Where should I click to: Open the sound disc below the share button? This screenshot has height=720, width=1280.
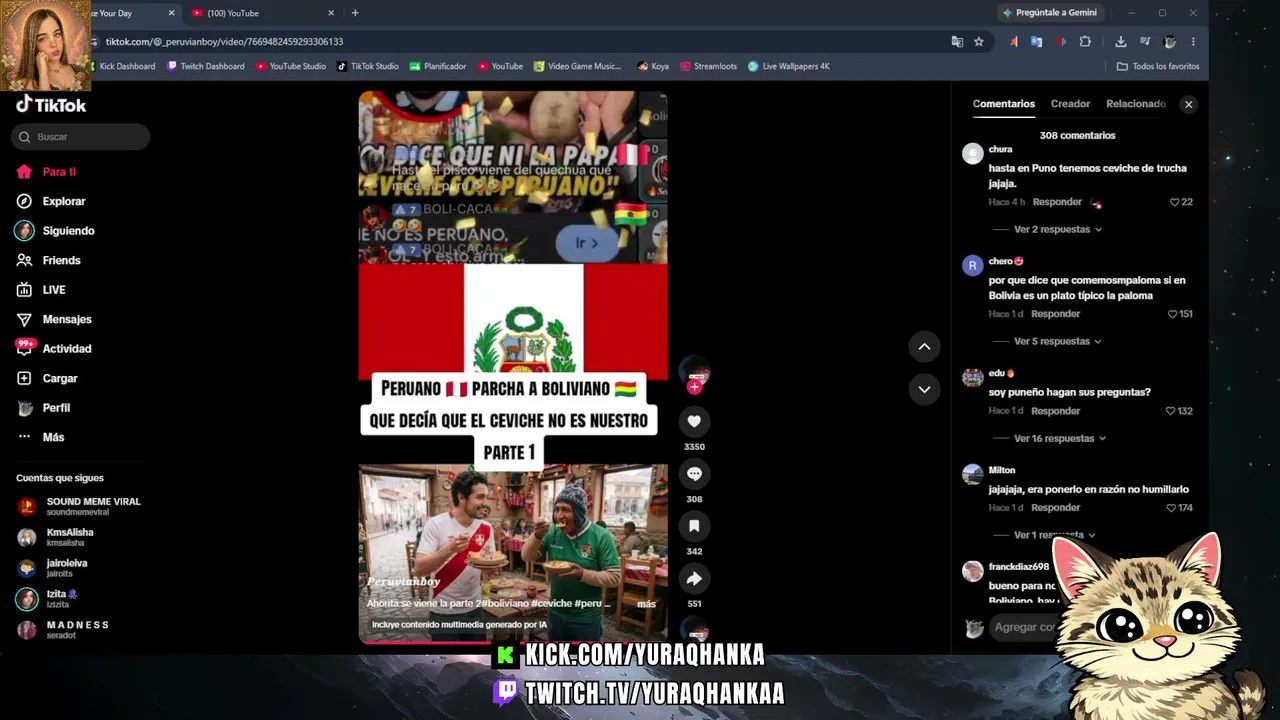694,630
